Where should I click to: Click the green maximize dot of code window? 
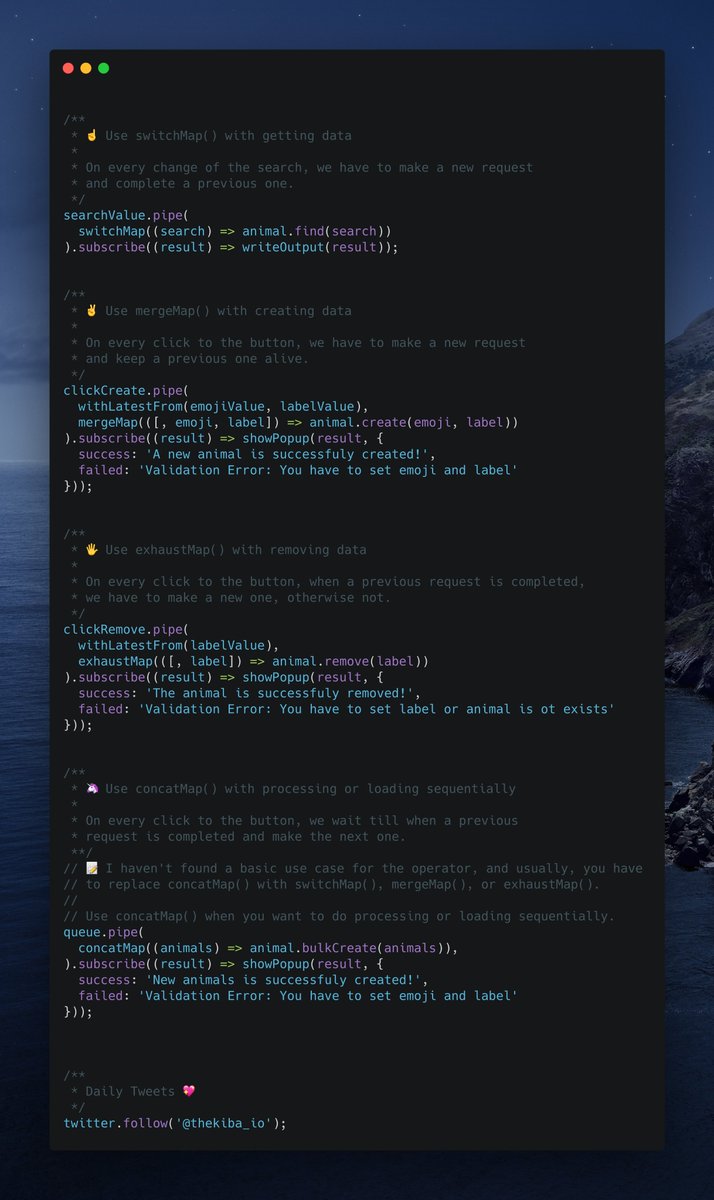(103, 68)
